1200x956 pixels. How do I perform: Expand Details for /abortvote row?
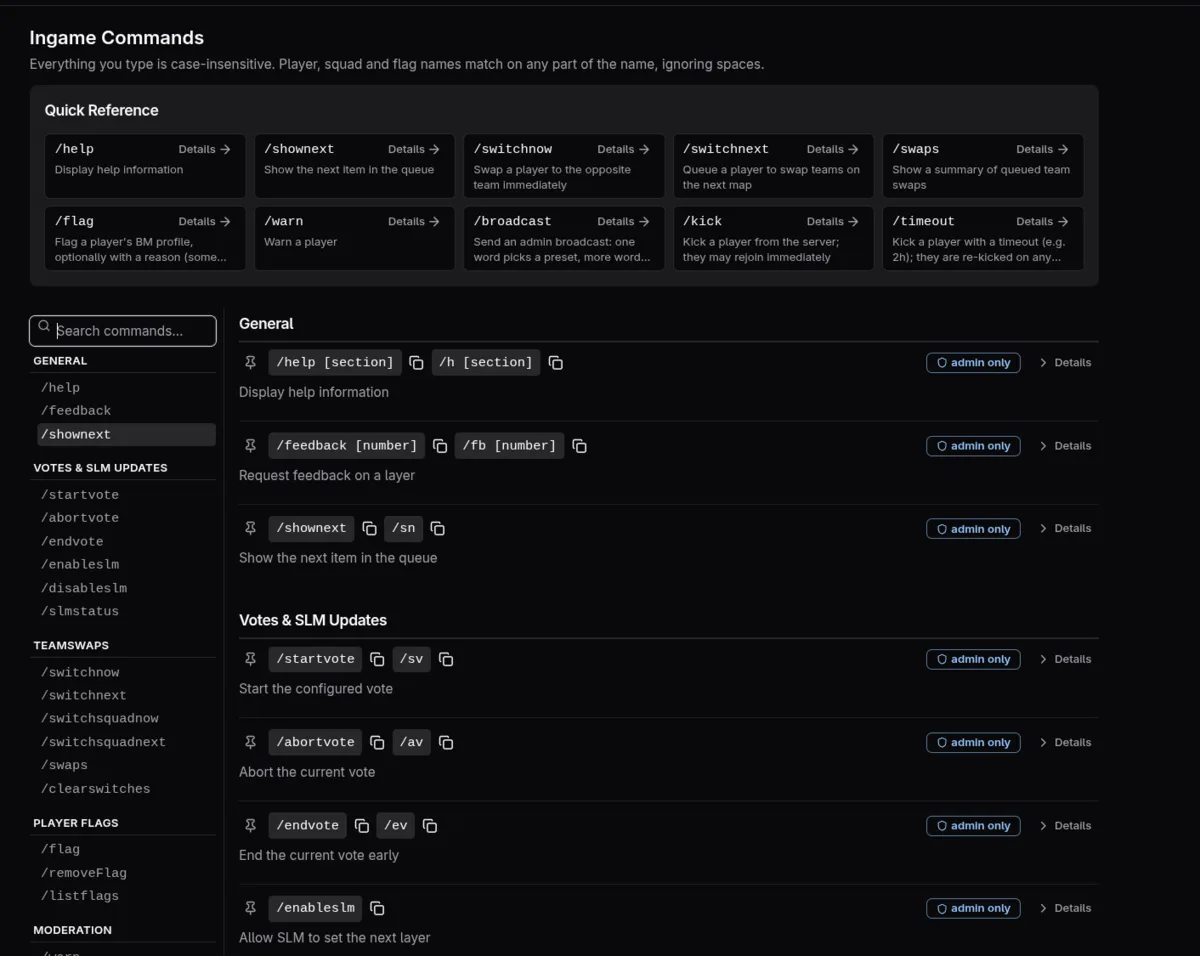pyautogui.click(x=1065, y=742)
